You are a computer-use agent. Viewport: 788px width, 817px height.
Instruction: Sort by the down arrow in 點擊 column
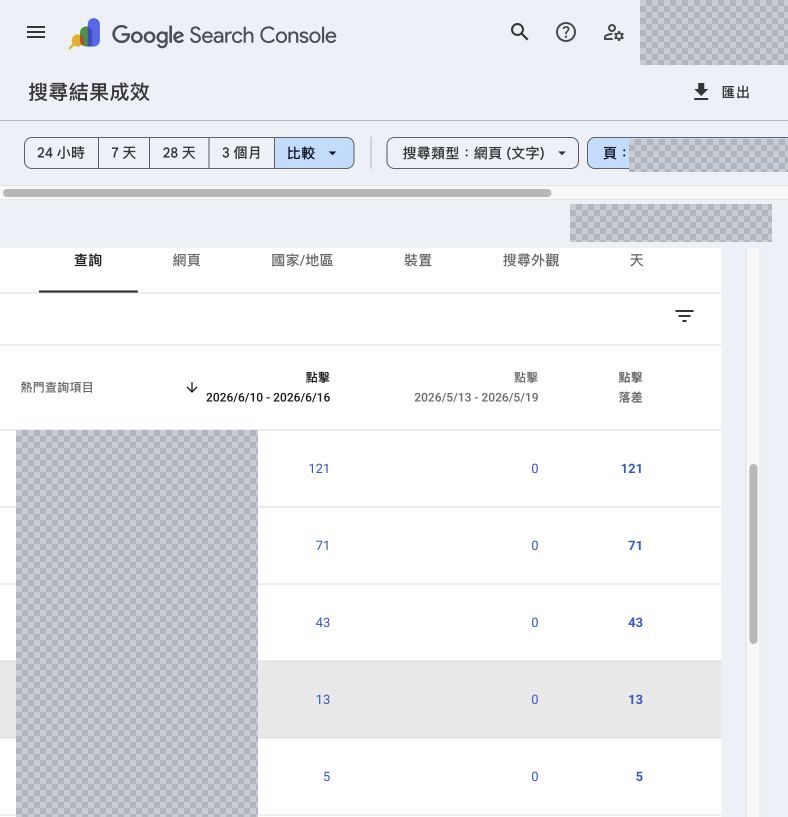point(192,387)
